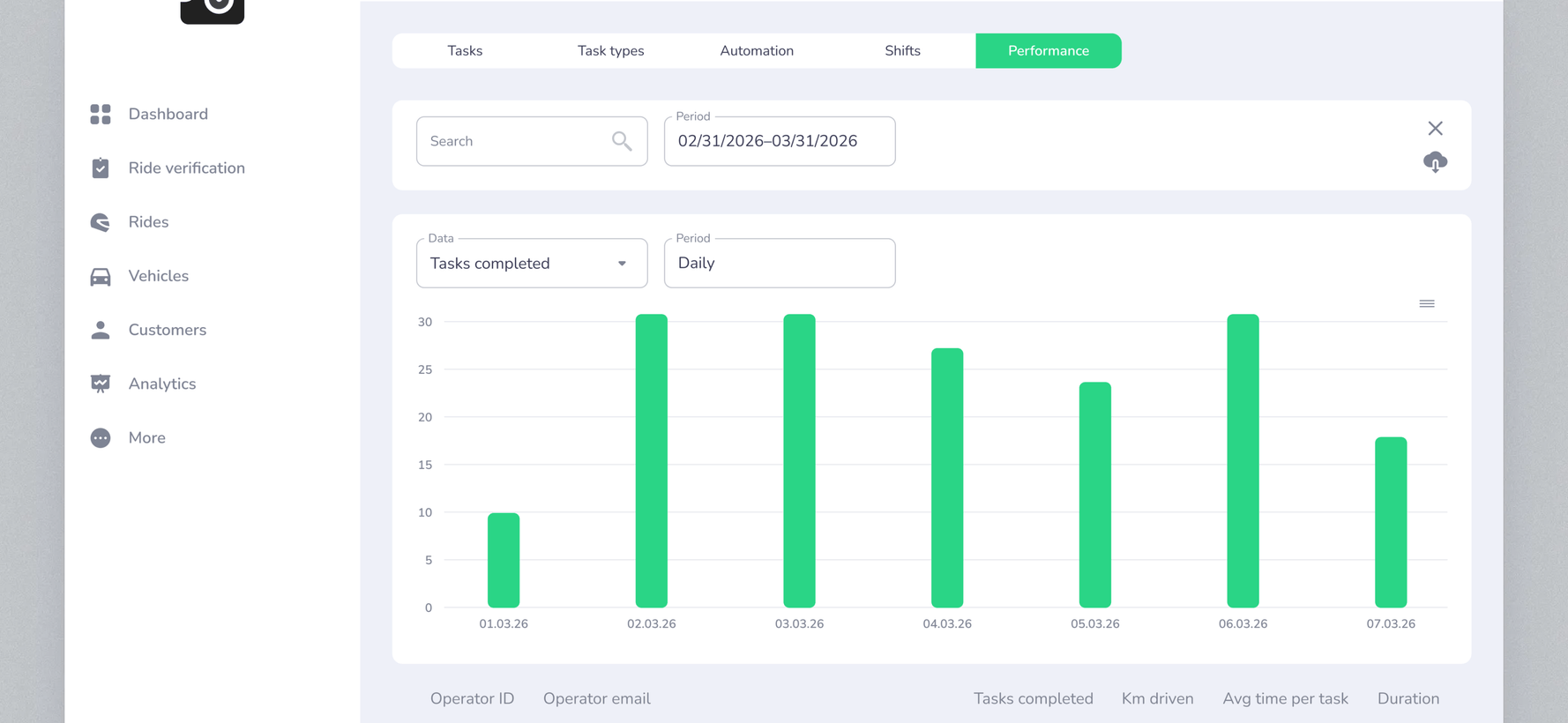The image size is (1568, 723).
Task: Go to the Shifts tab
Action: tap(902, 51)
